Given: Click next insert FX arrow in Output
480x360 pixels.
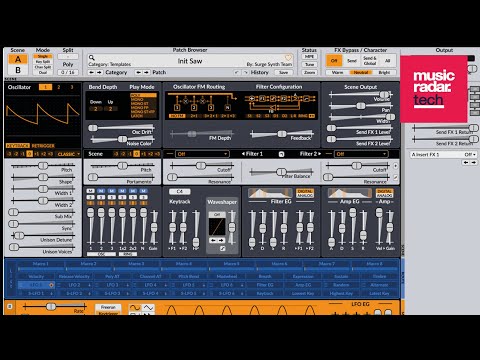Looking at the screenshot, I should tap(474, 162).
